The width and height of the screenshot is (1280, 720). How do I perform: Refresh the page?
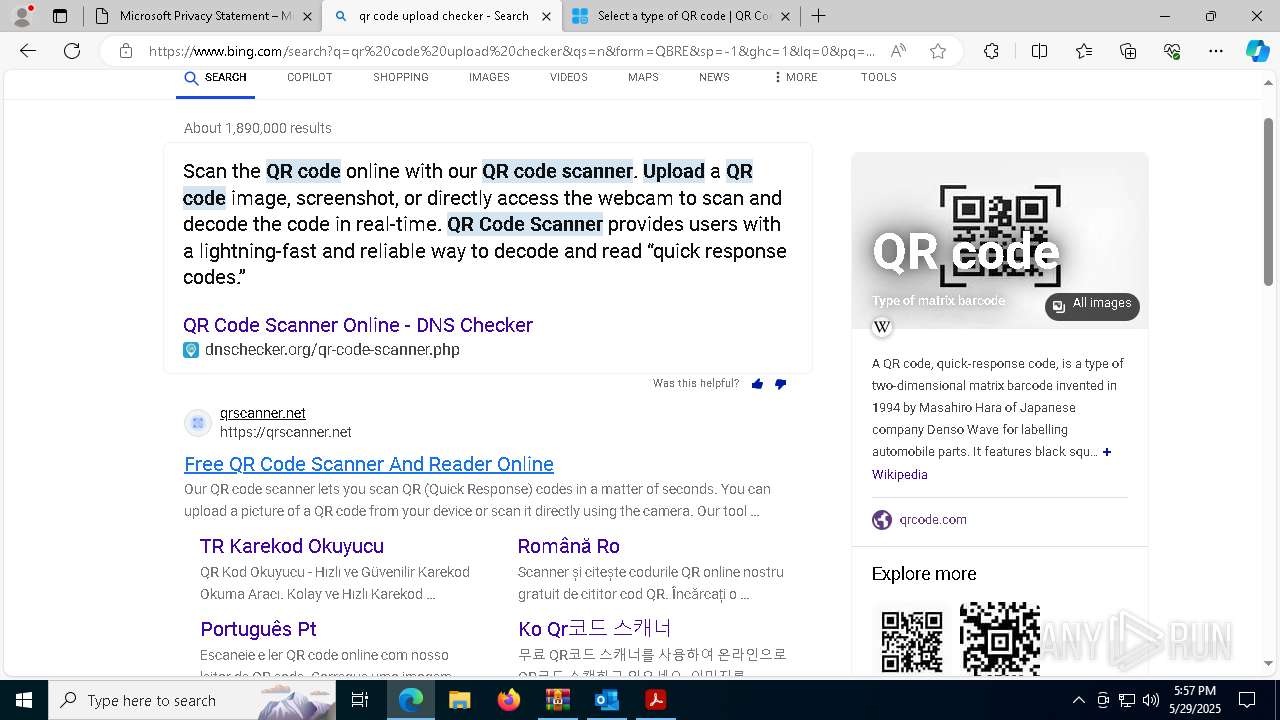point(72,51)
